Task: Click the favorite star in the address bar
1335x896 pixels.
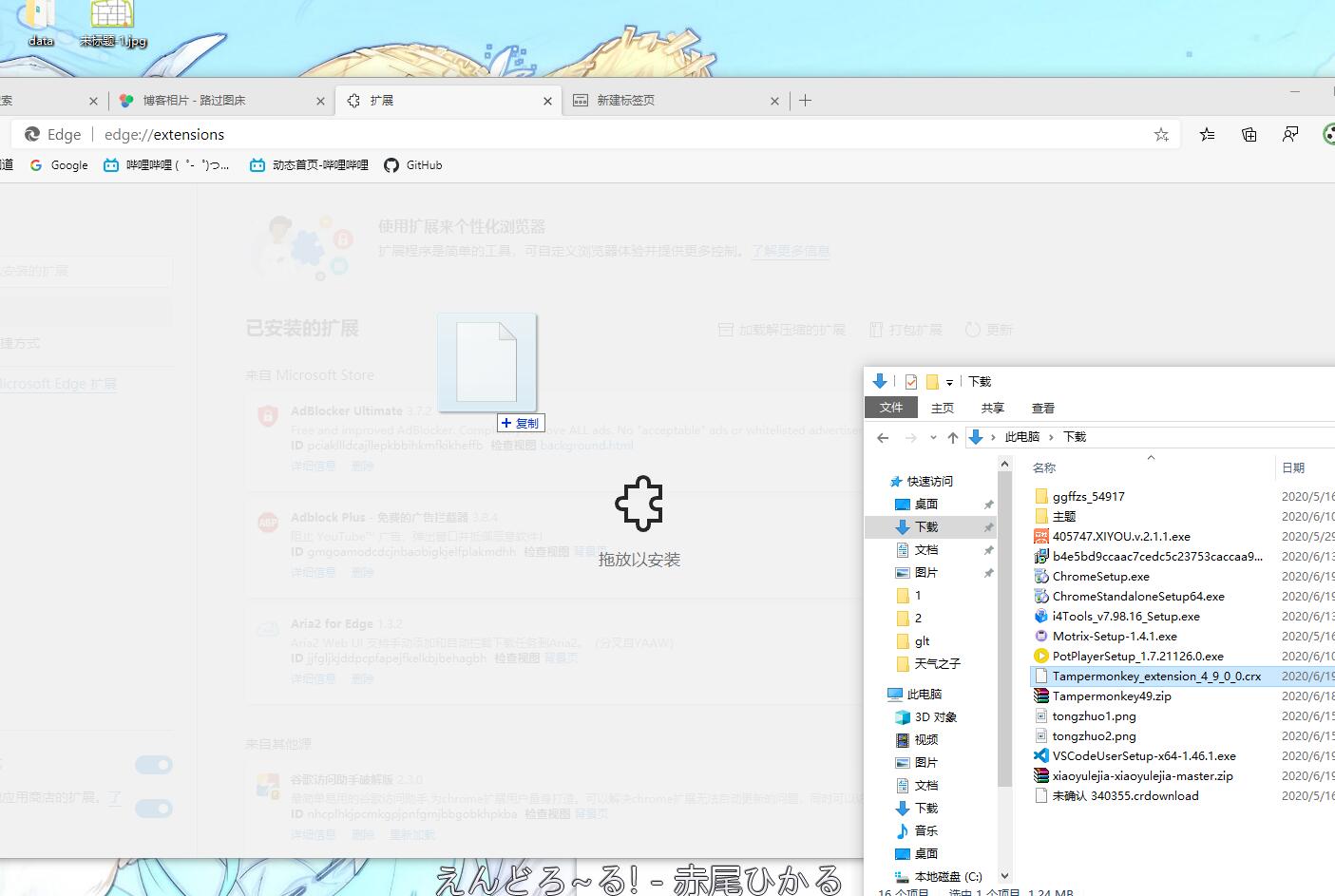Action: [1160, 135]
